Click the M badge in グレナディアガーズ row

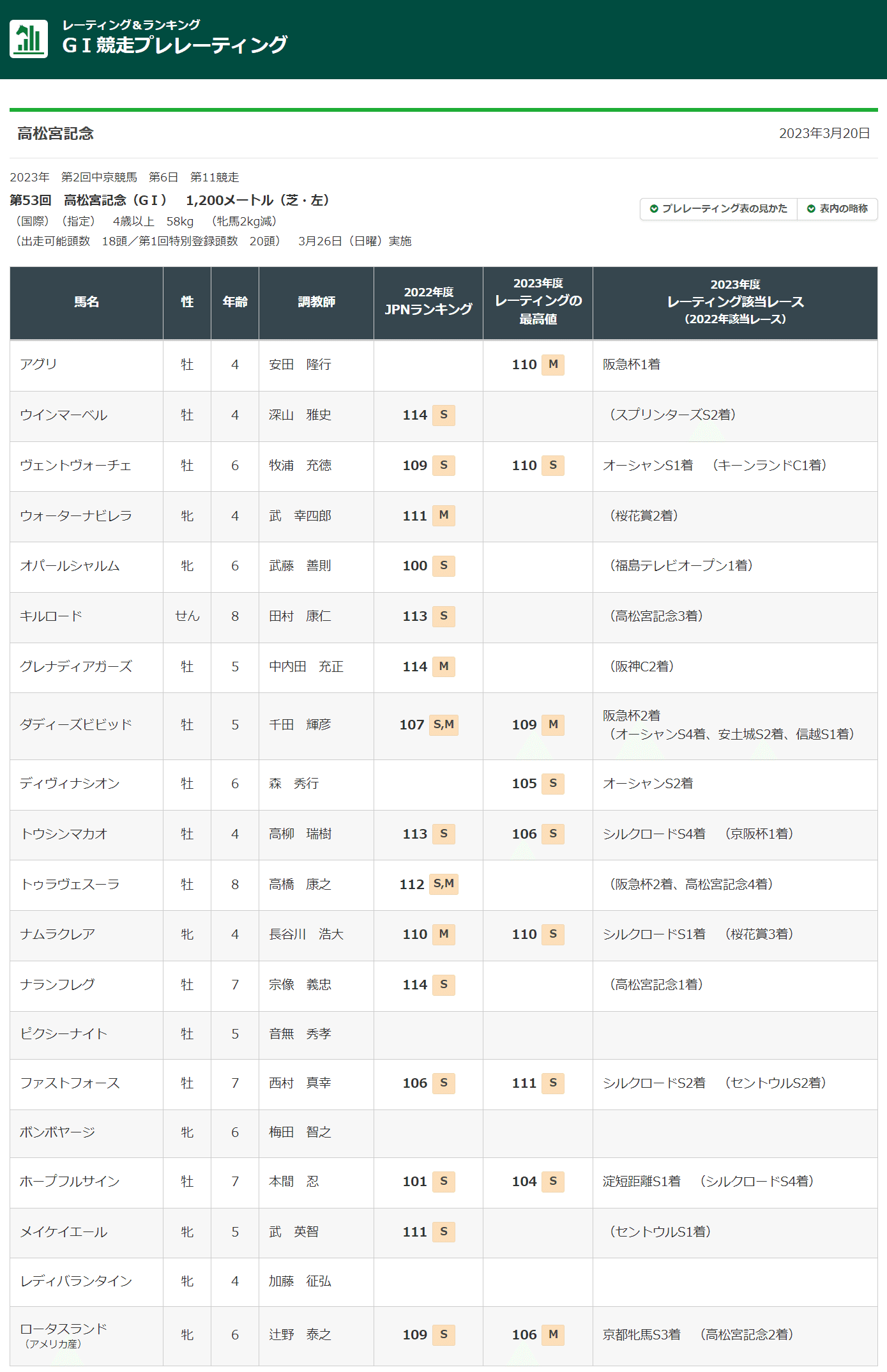[x=444, y=666]
